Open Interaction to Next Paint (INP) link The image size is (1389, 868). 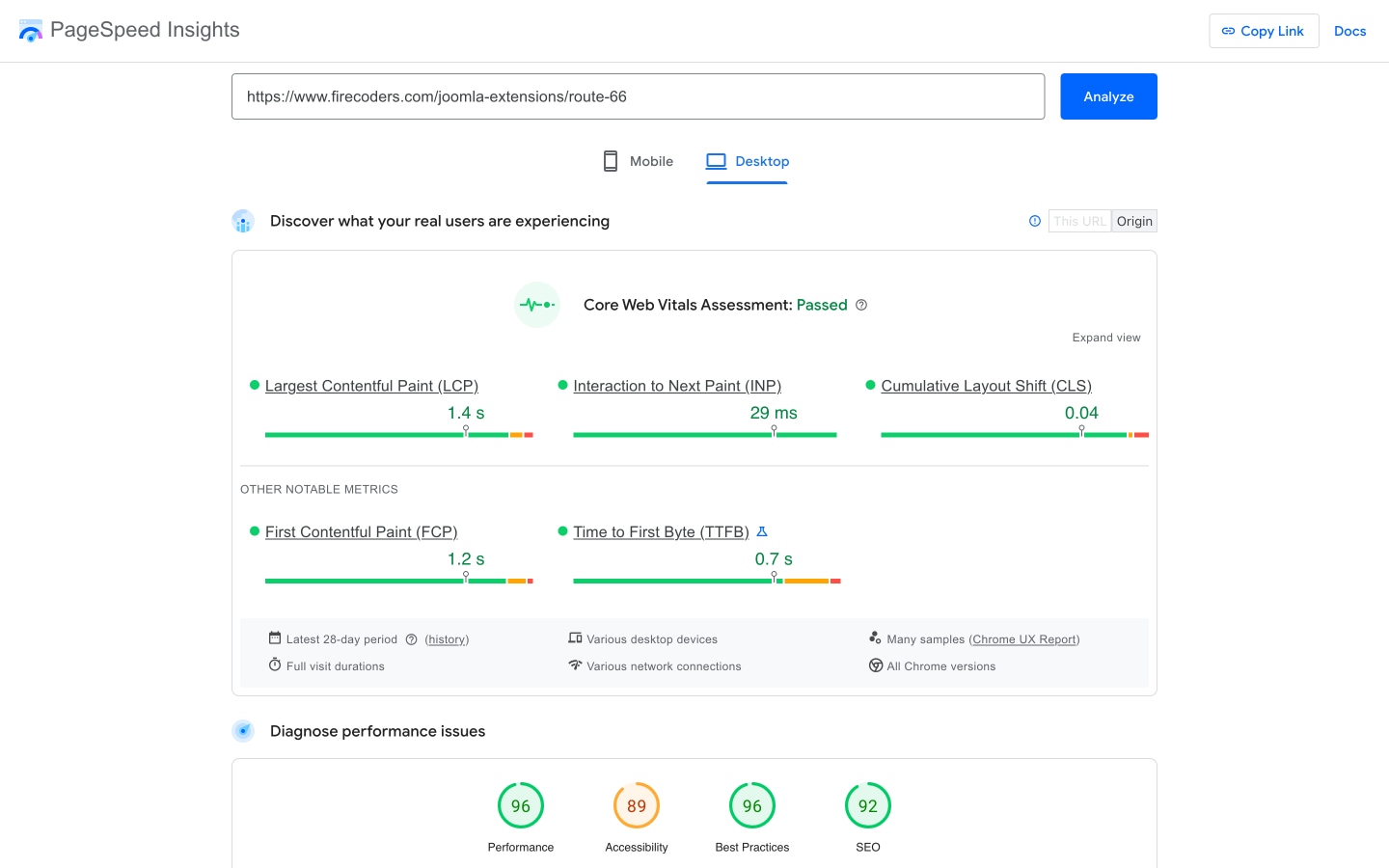pyautogui.click(x=677, y=386)
